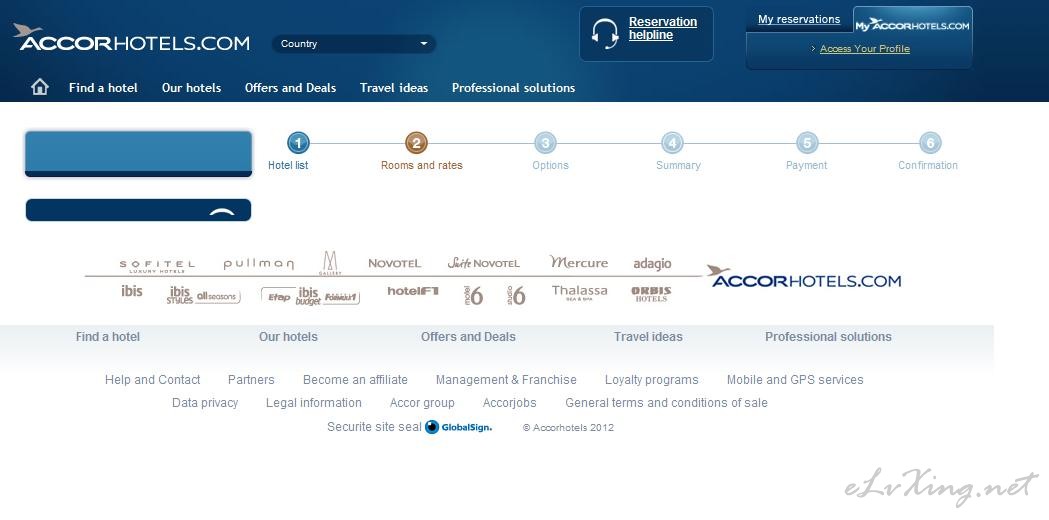The height and width of the screenshot is (520, 1049).
Task: Click the Novotel brand logo
Action: pyautogui.click(x=395, y=263)
